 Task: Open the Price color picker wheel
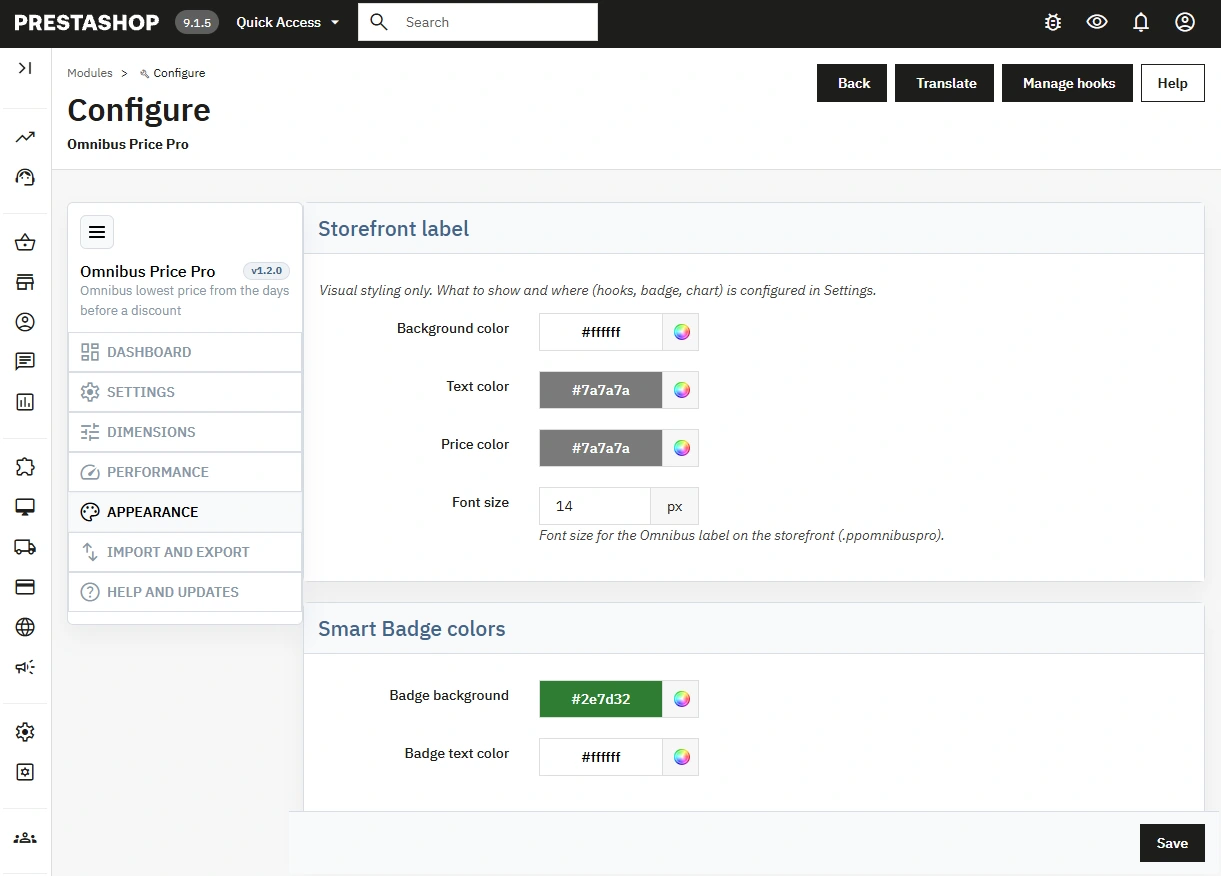681,448
